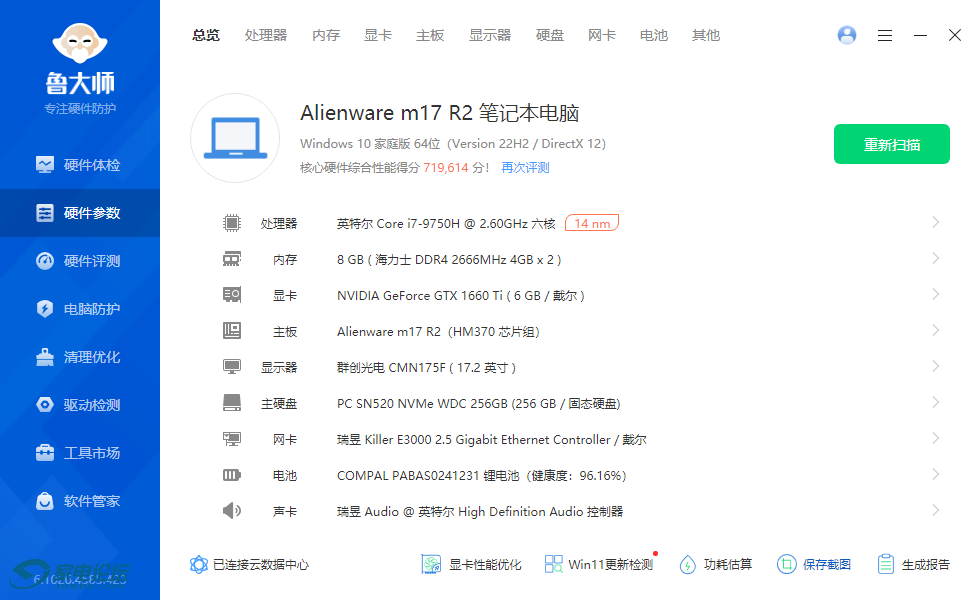This screenshot has height=600, width=980.
Task: Click the processor chip icon
Action: coord(232,223)
